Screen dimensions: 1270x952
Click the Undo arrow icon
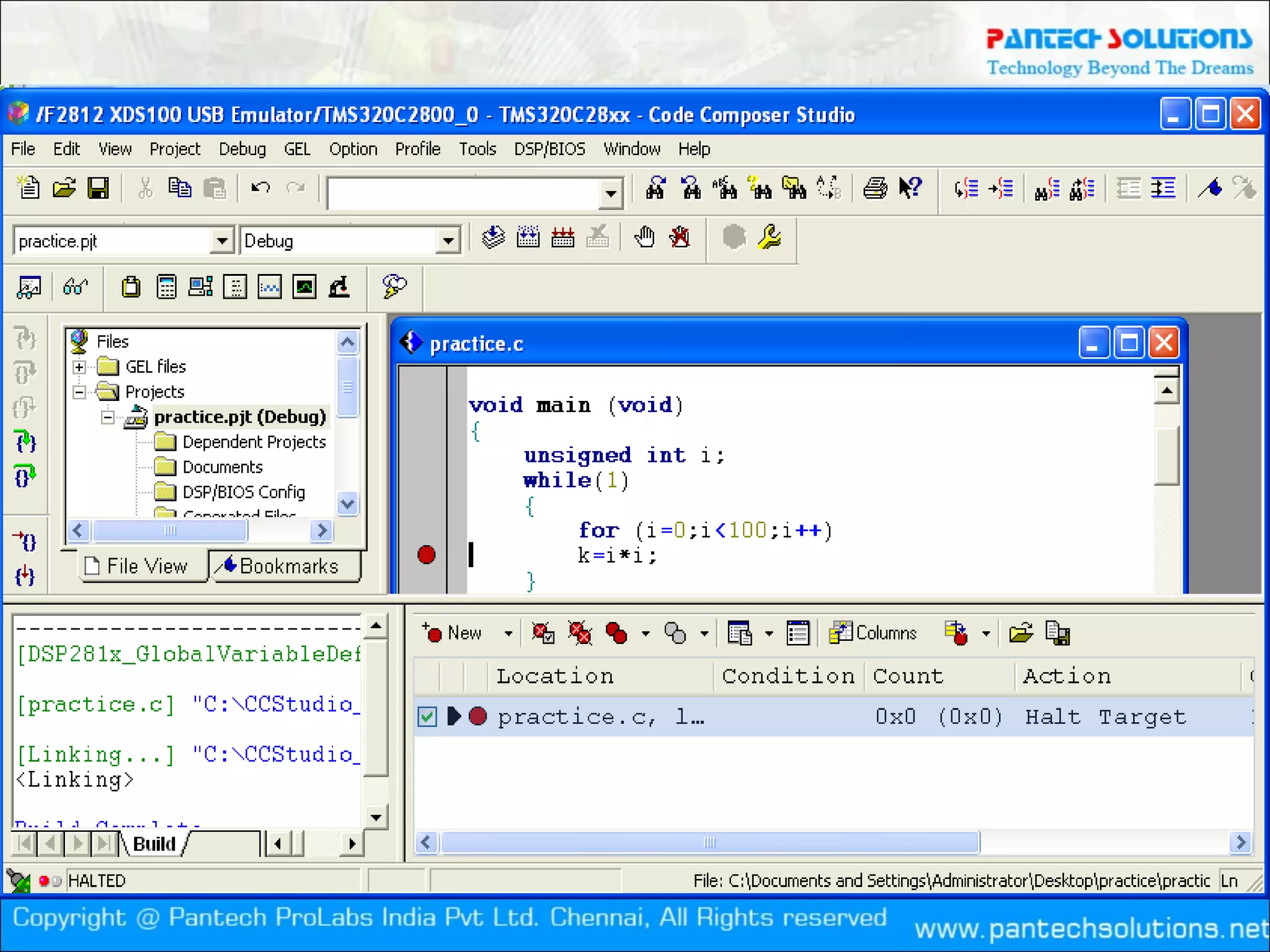pyautogui.click(x=260, y=188)
